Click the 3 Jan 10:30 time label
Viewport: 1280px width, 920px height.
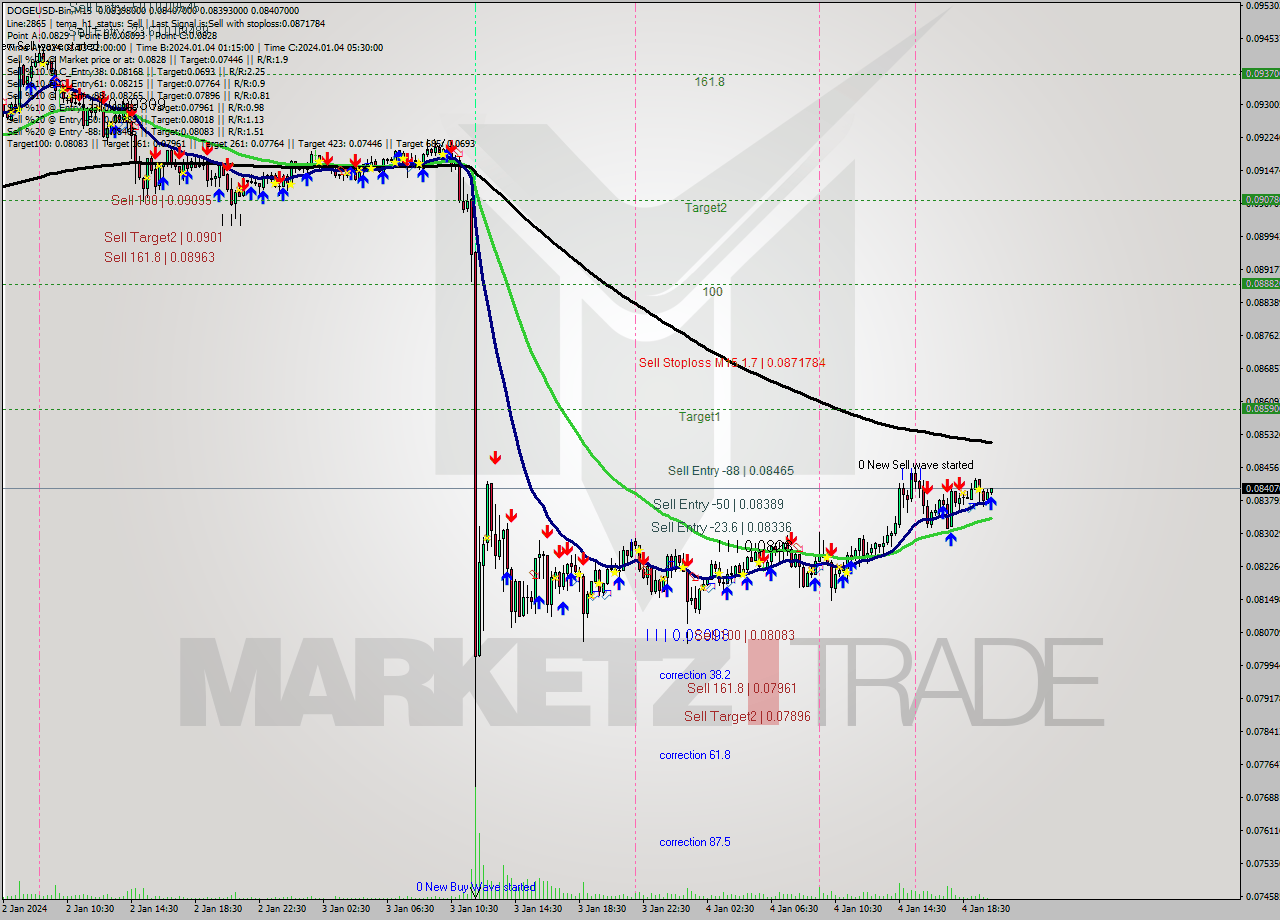click(475, 909)
